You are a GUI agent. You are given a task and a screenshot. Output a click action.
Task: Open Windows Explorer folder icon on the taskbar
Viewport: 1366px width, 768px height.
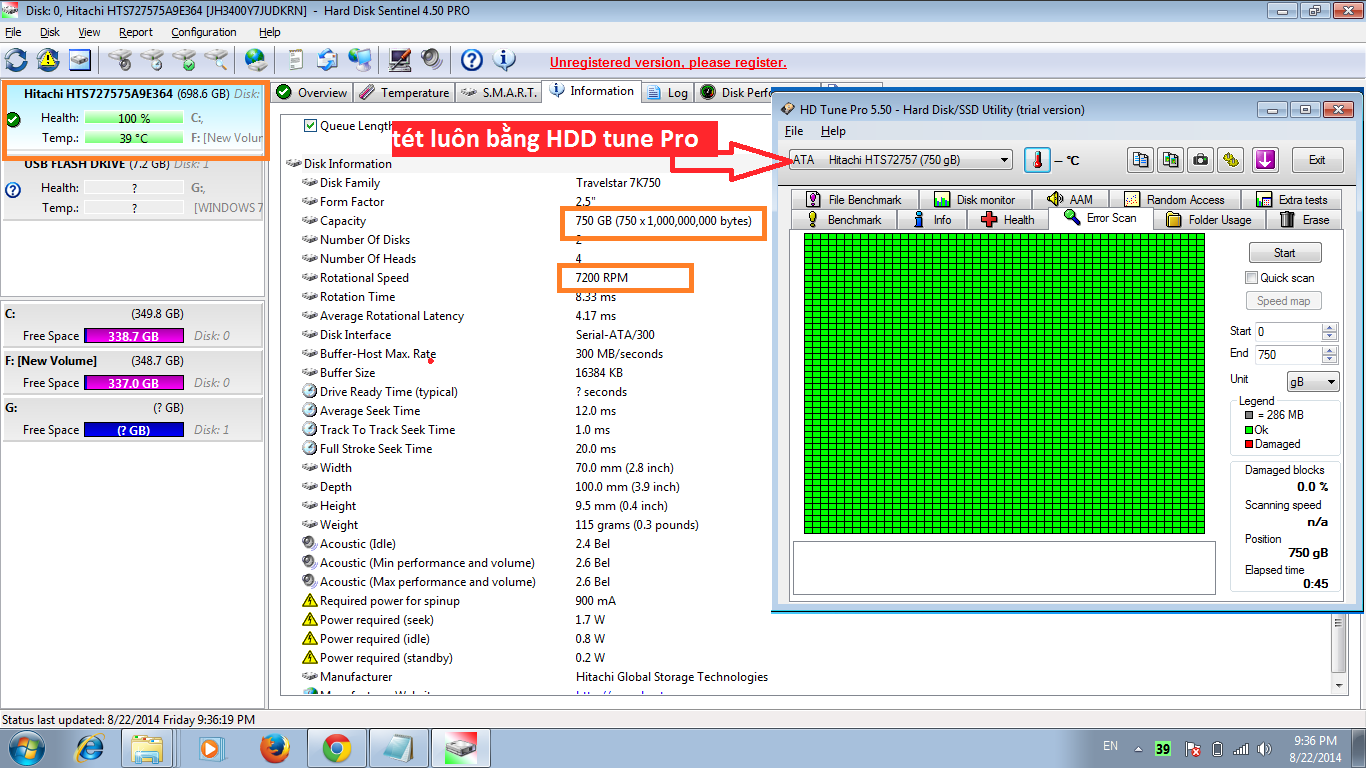148,747
